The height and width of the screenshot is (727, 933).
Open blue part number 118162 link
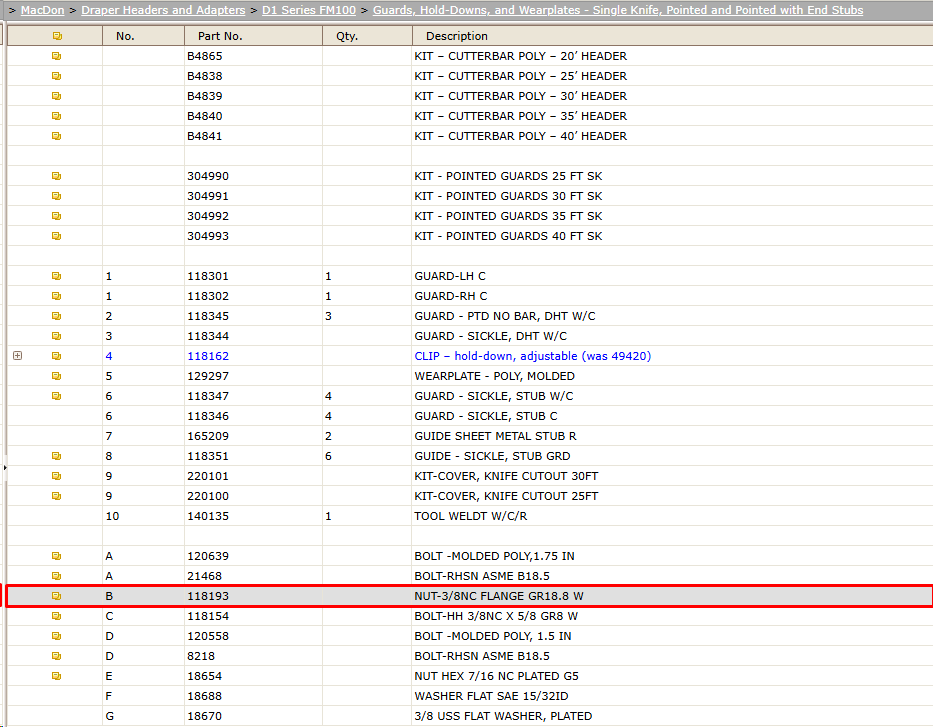[x=208, y=356]
